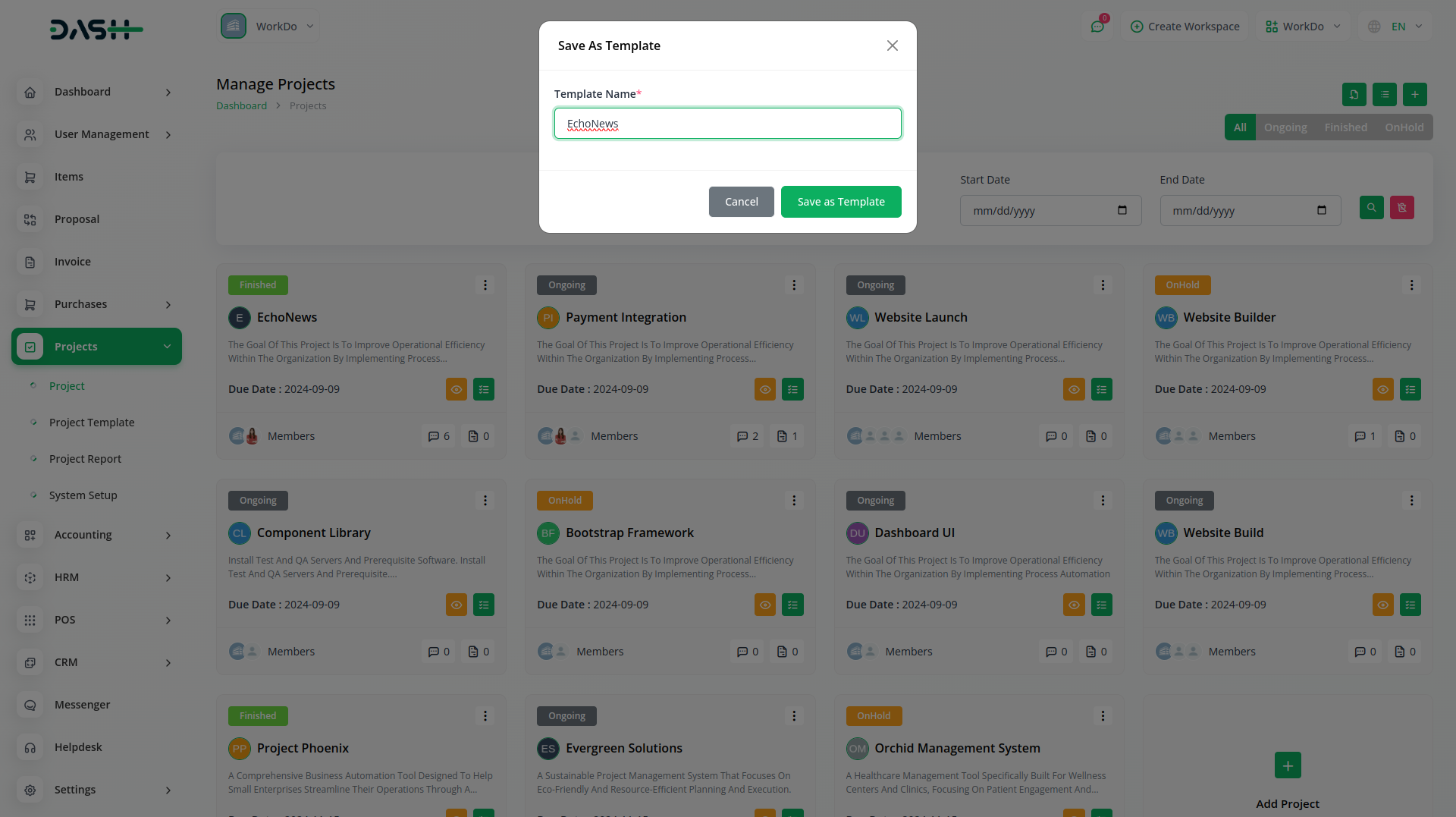Open the HRM sidebar icon
The height and width of the screenshot is (817, 1456).
(x=30, y=577)
